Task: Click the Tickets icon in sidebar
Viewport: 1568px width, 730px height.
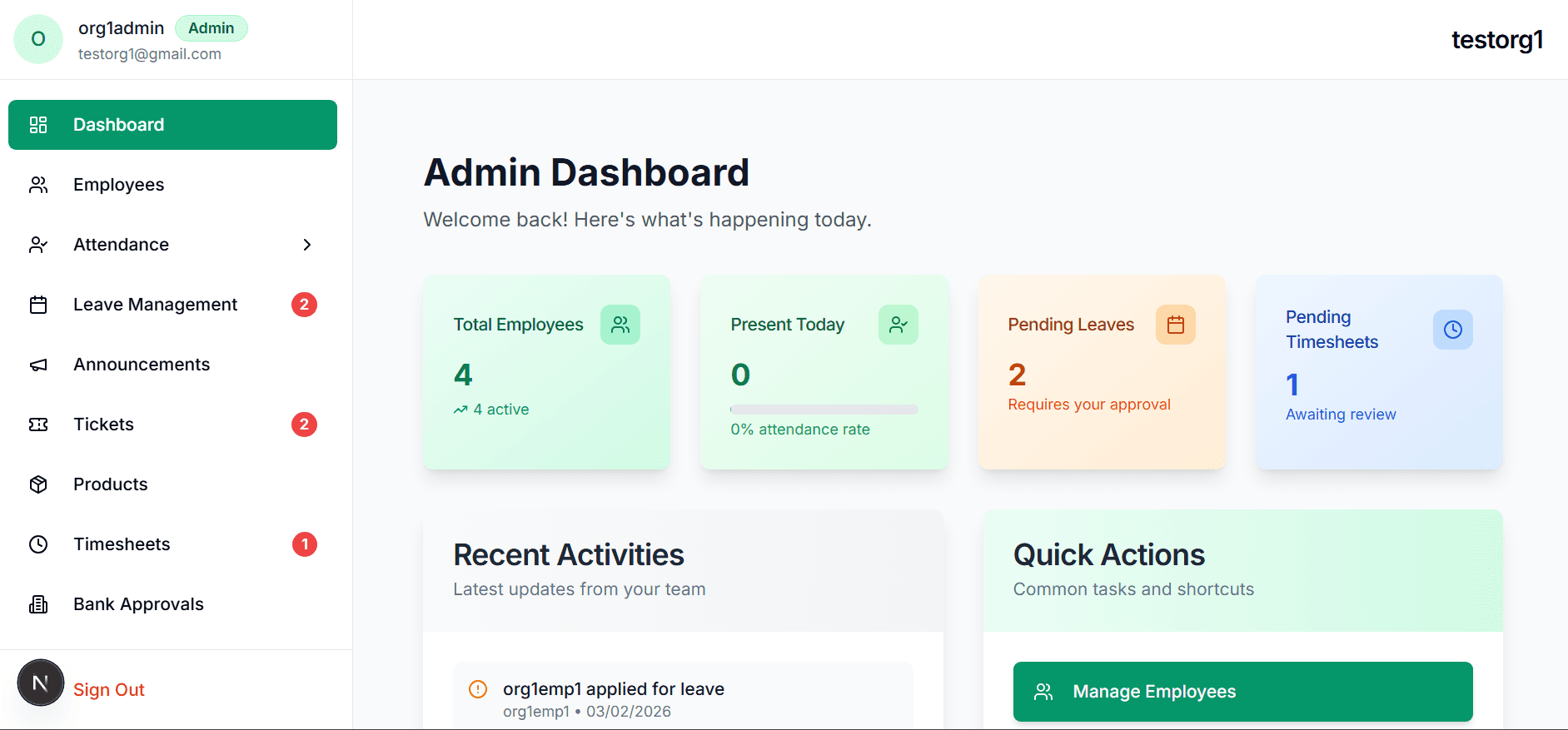Action: [x=38, y=425]
